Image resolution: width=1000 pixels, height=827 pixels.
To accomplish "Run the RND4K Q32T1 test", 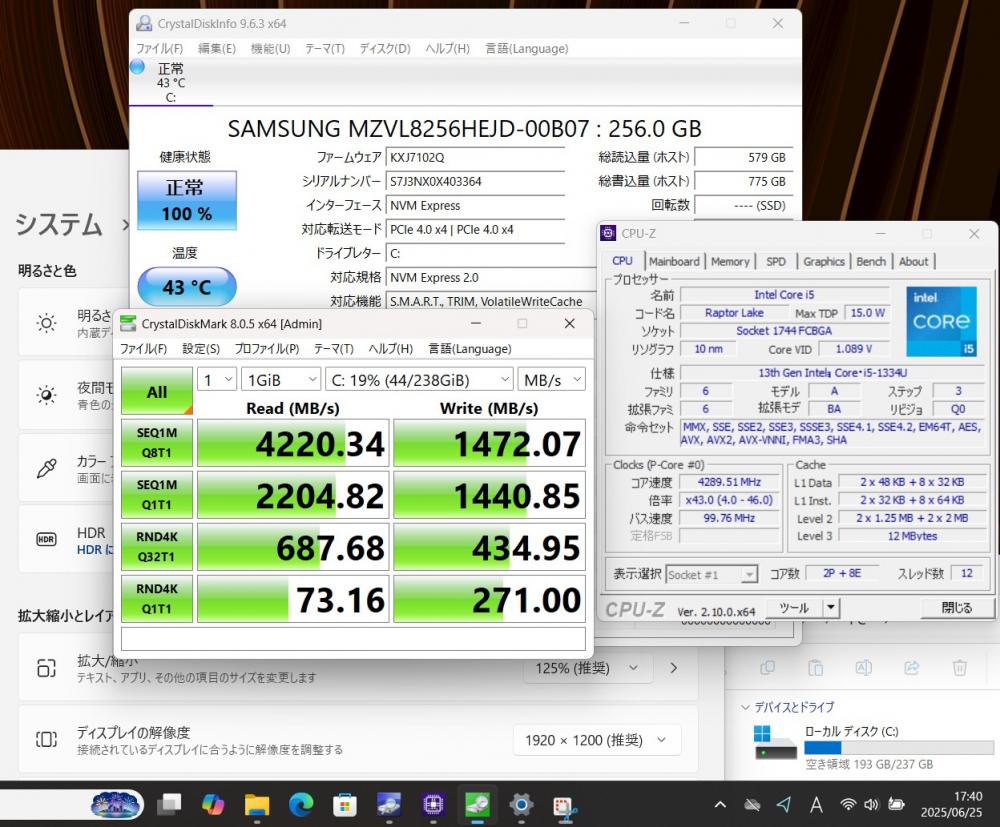I will 157,547.
